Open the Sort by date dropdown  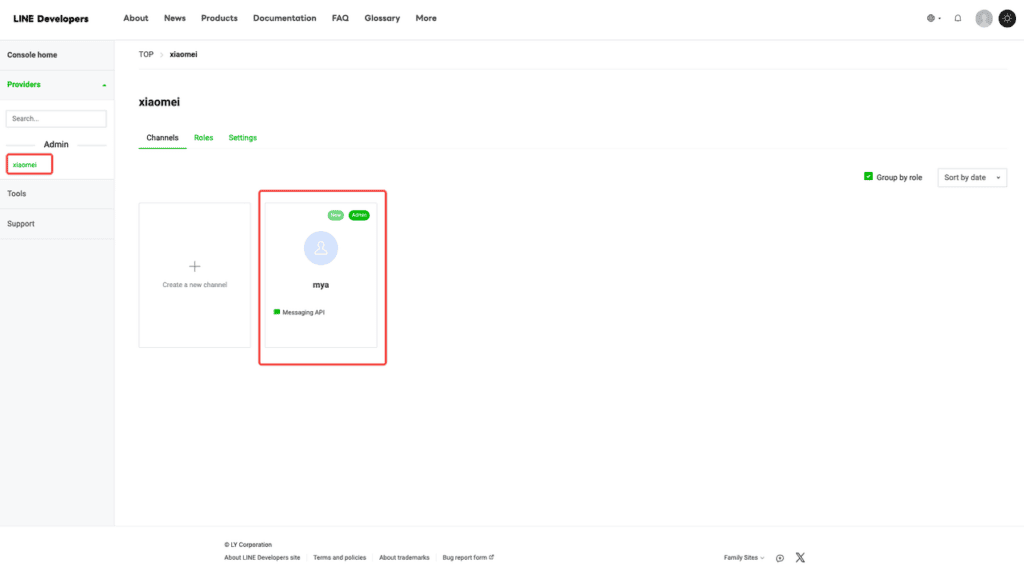[972, 178]
